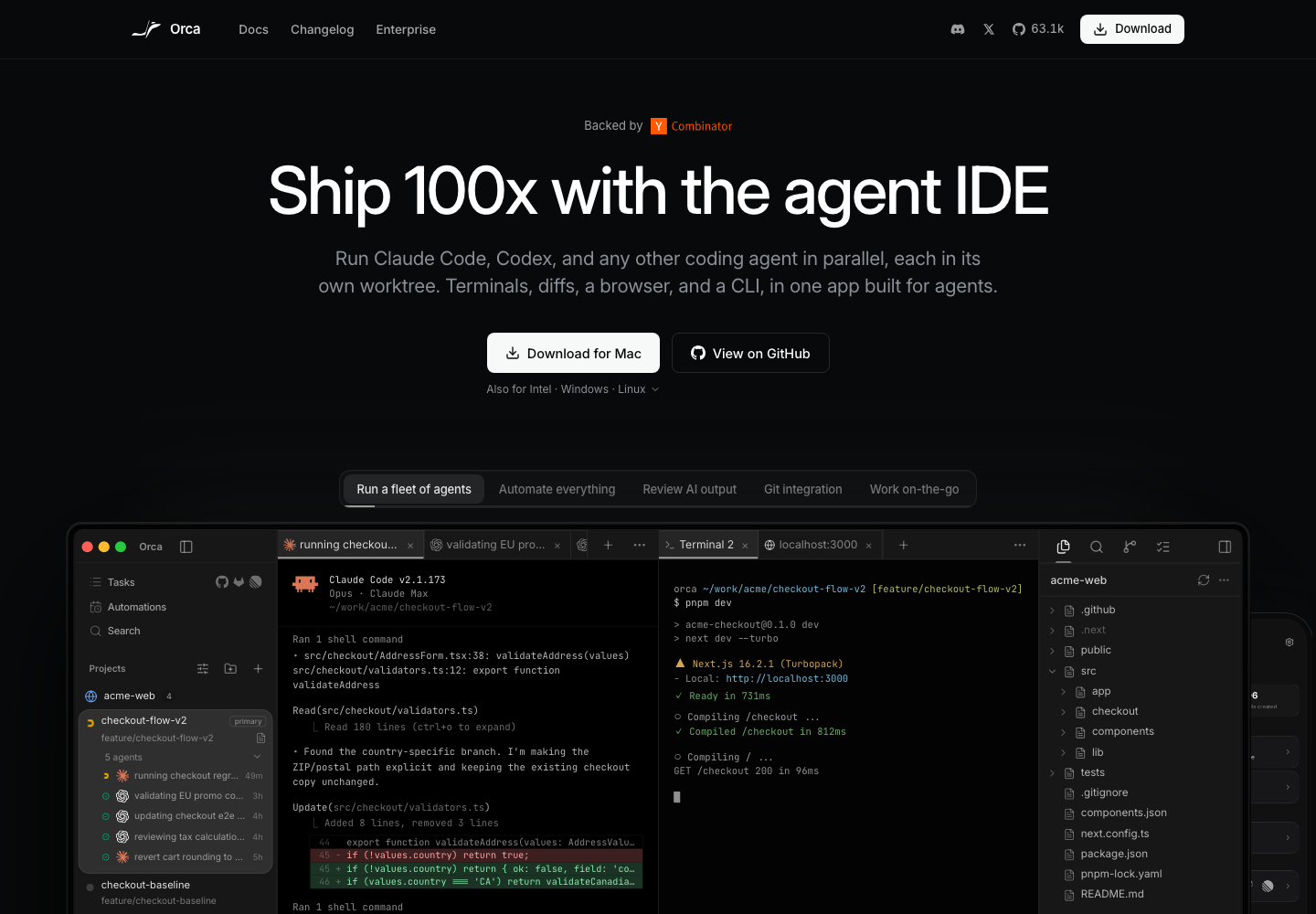Viewport: 1316px width, 914px height.
Task: Add new agent tab with plus
Action: point(608,545)
